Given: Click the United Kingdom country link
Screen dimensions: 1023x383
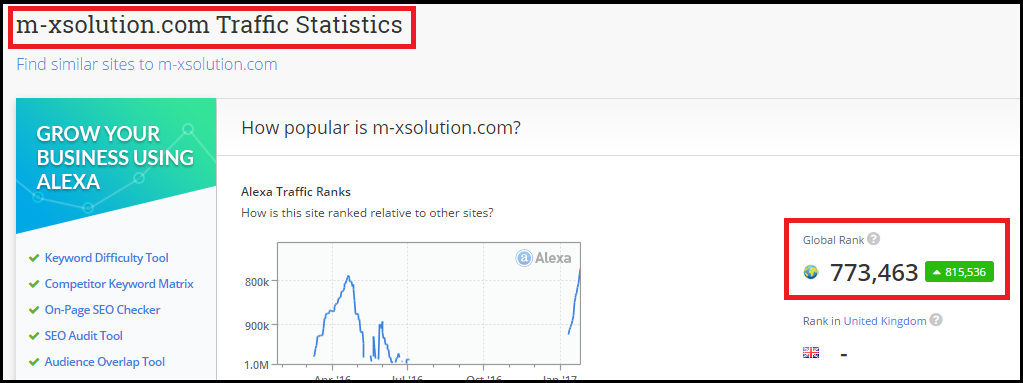Looking at the screenshot, I should point(885,321).
